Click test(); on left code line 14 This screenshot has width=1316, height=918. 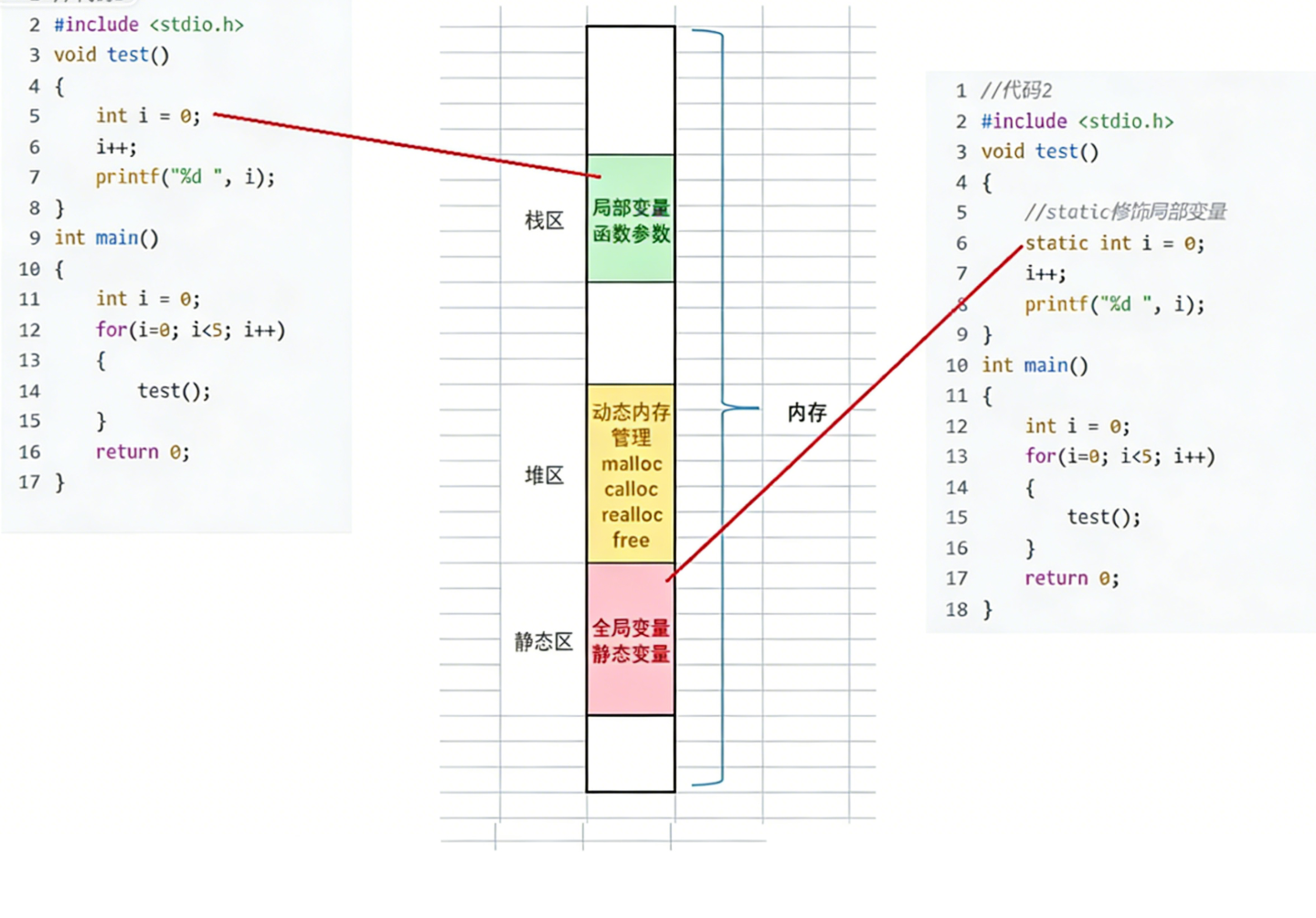point(175,391)
